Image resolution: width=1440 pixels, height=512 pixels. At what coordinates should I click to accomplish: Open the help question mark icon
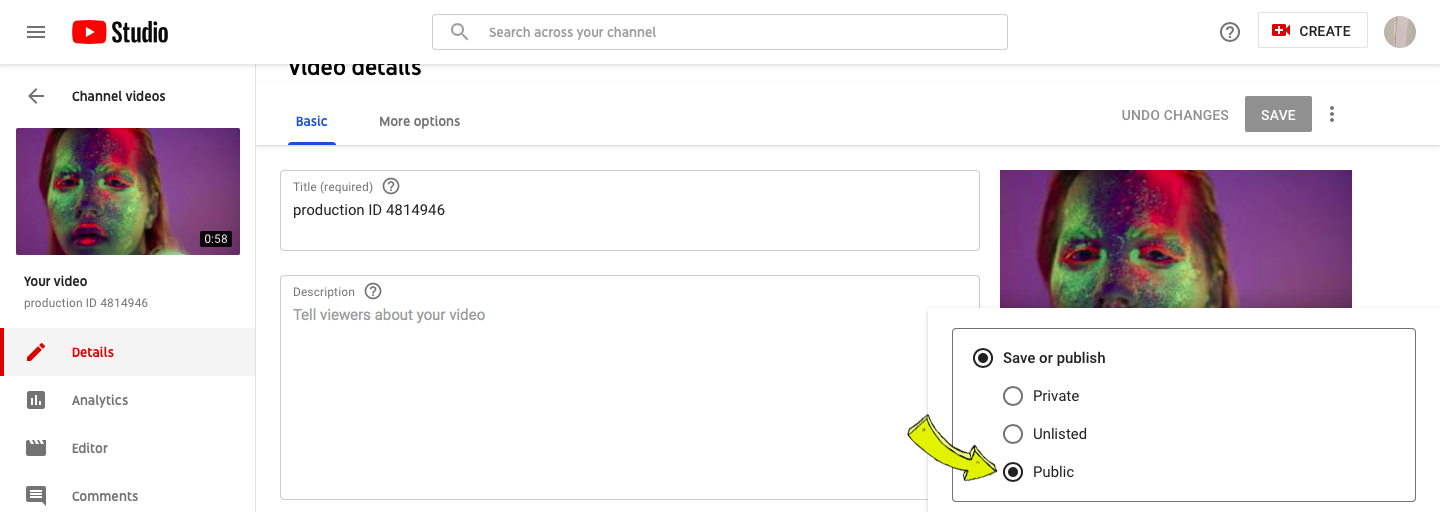[x=1230, y=32]
